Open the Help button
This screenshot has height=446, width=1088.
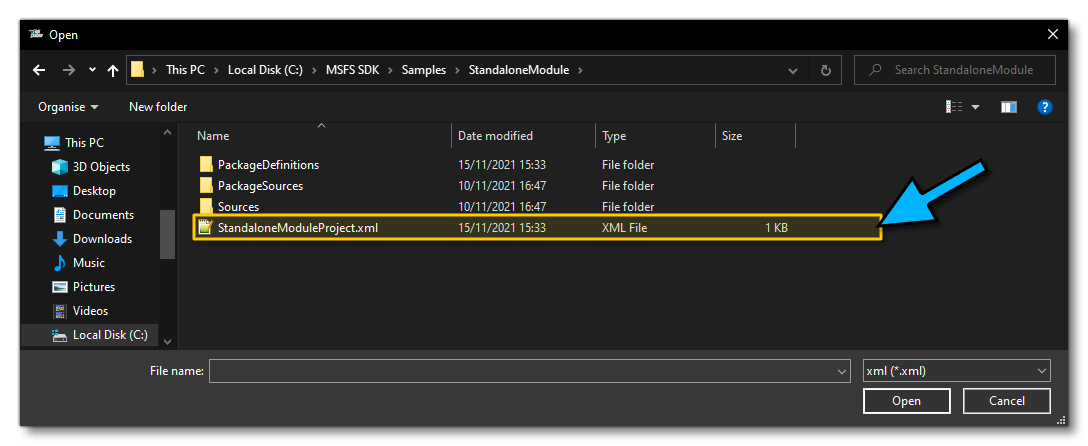point(1044,107)
